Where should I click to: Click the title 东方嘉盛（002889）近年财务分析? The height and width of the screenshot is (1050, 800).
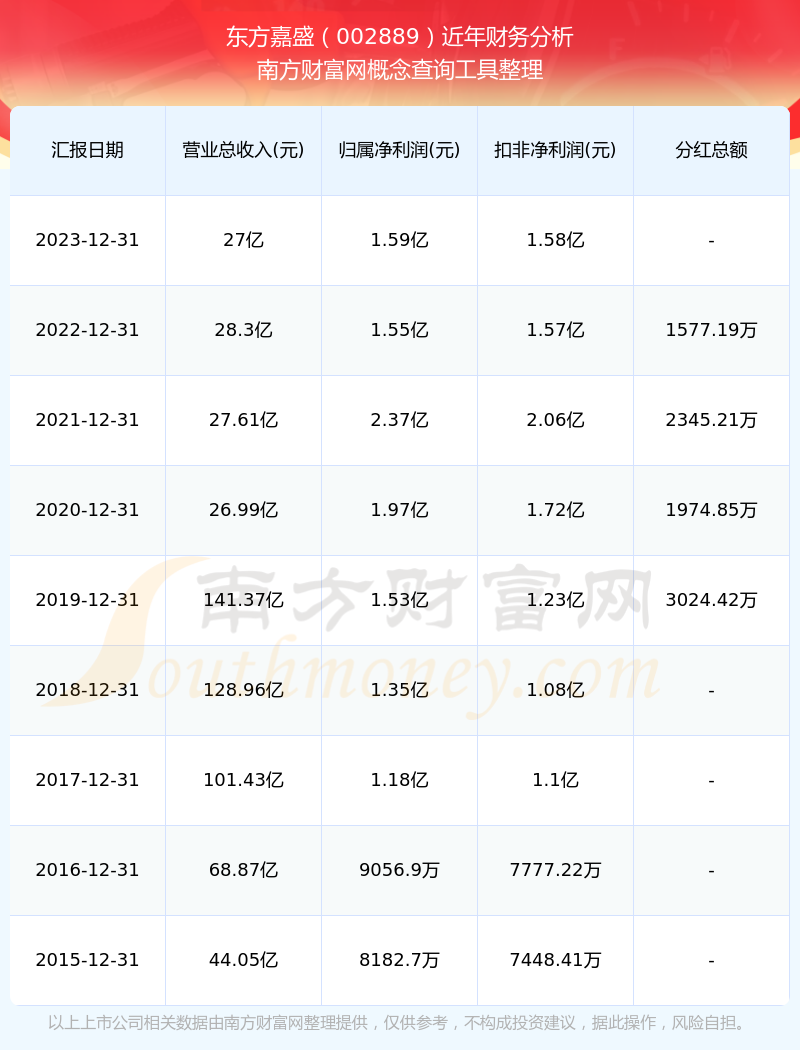[400, 37]
